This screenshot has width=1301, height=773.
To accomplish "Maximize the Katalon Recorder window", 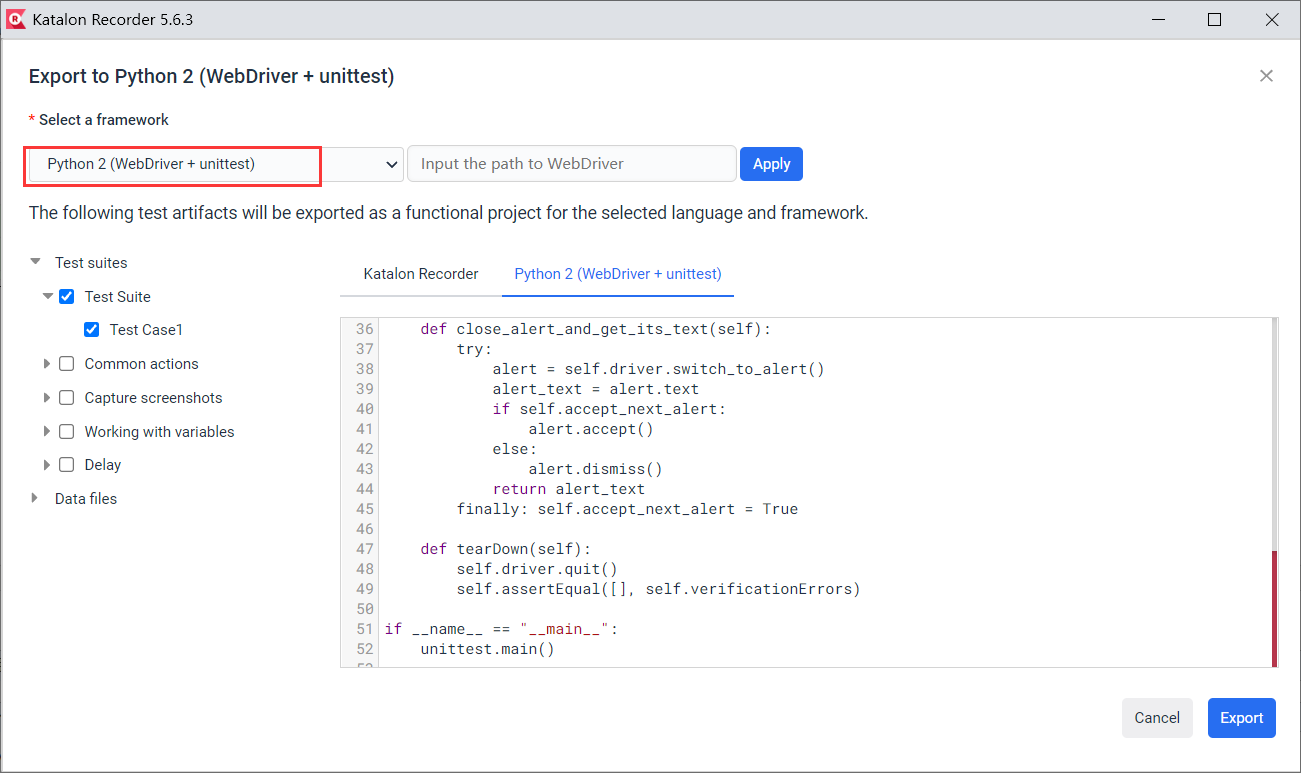I will (1215, 20).
